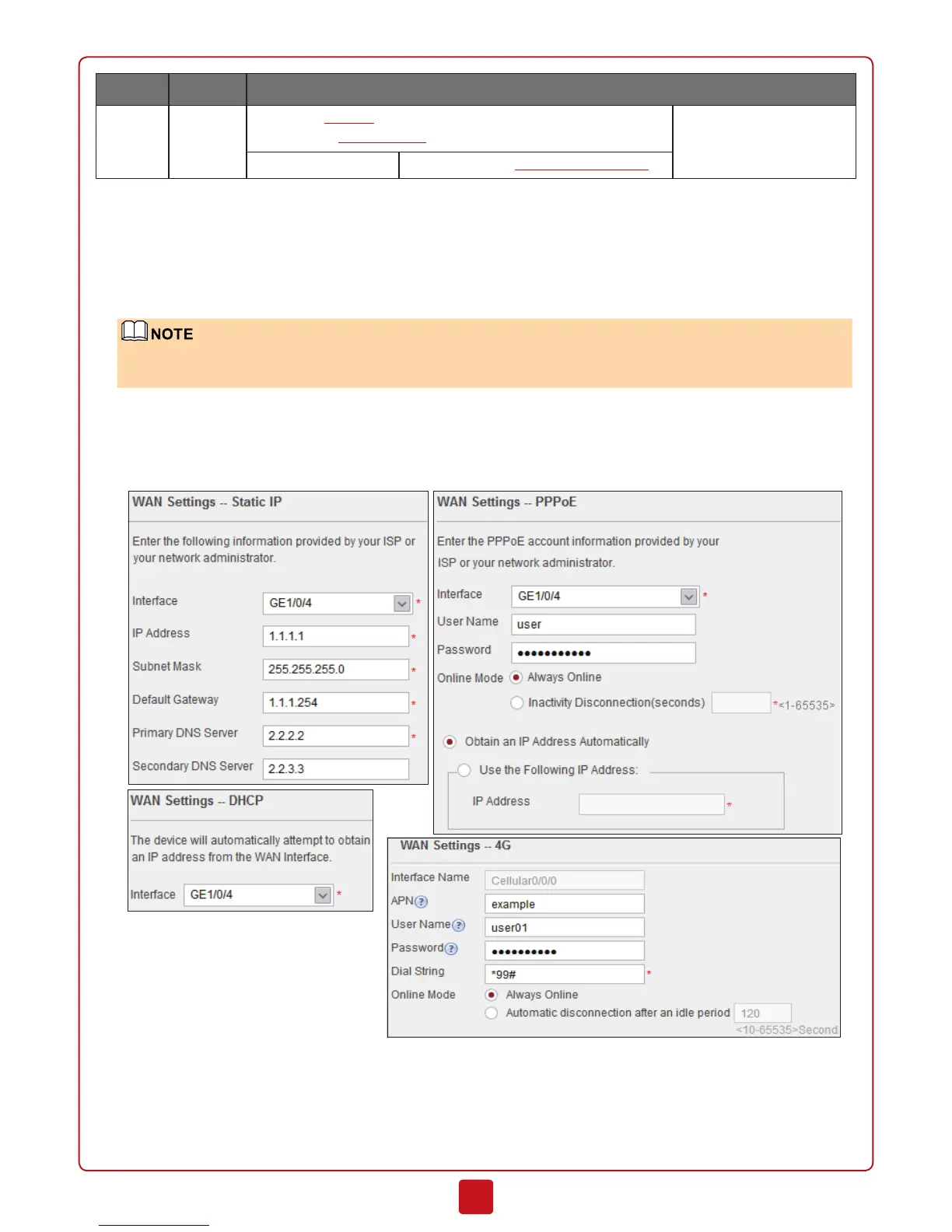Click the Subnet Mask field 255.255.255.0
952x1232 pixels.
[336, 670]
